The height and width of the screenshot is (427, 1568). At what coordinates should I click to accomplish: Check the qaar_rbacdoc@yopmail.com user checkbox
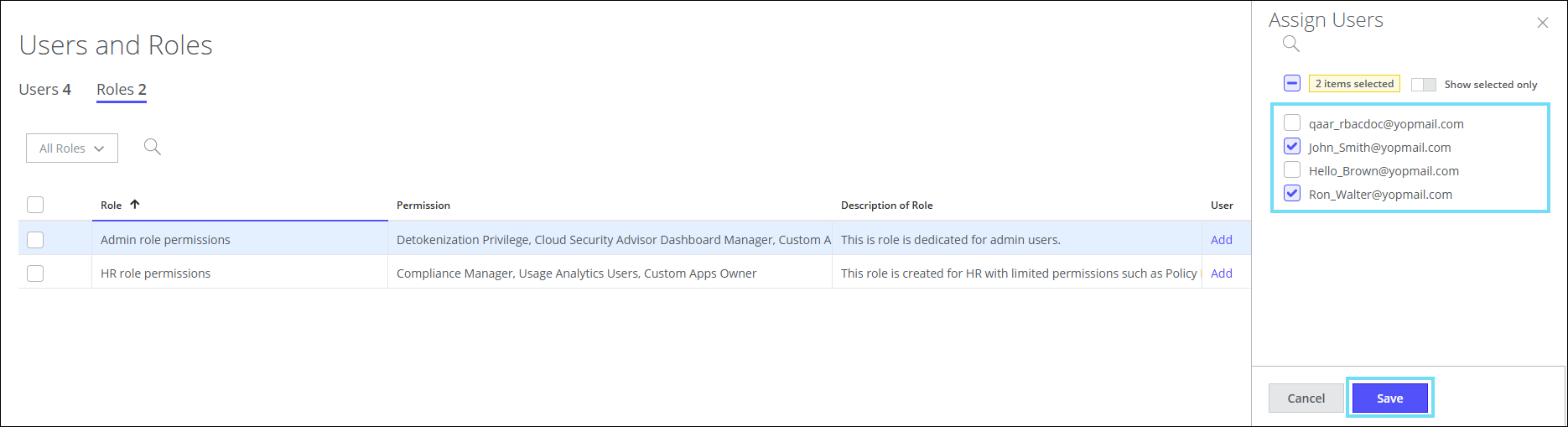pos(1292,123)
